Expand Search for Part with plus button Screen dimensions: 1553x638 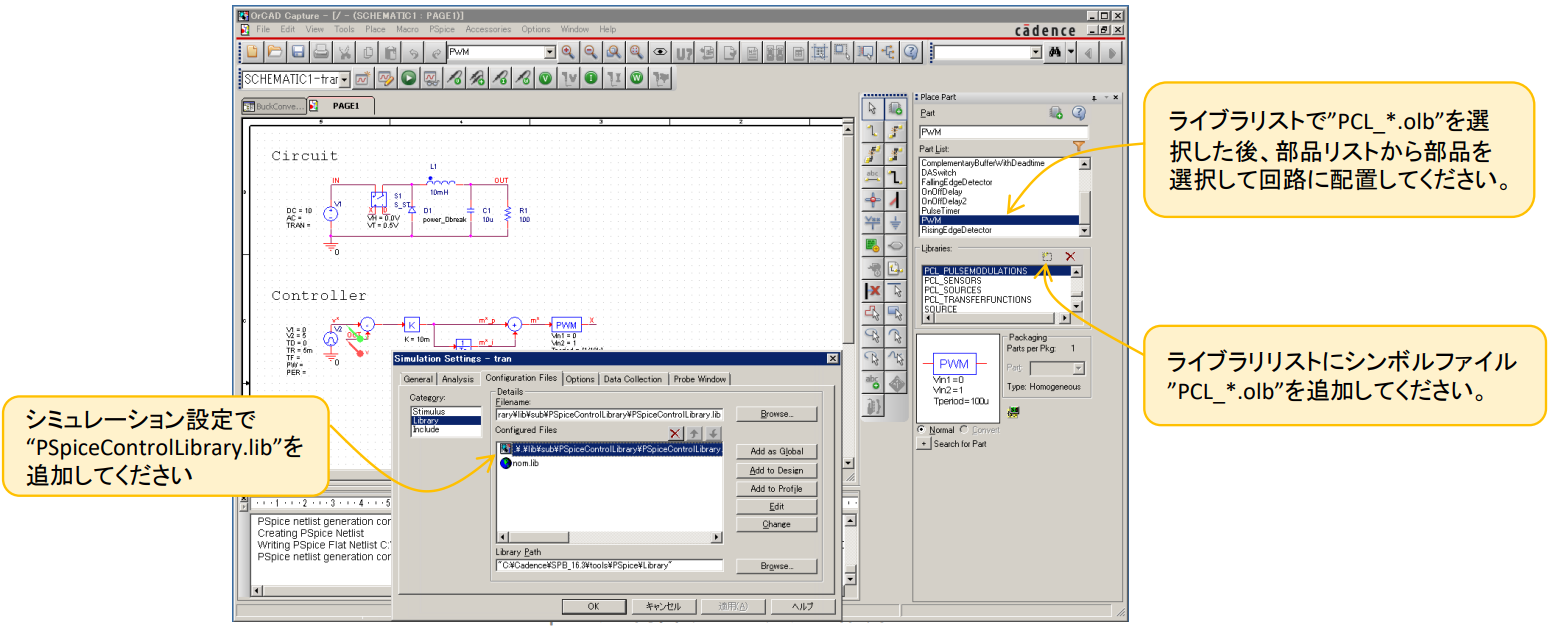pos(922,443)
